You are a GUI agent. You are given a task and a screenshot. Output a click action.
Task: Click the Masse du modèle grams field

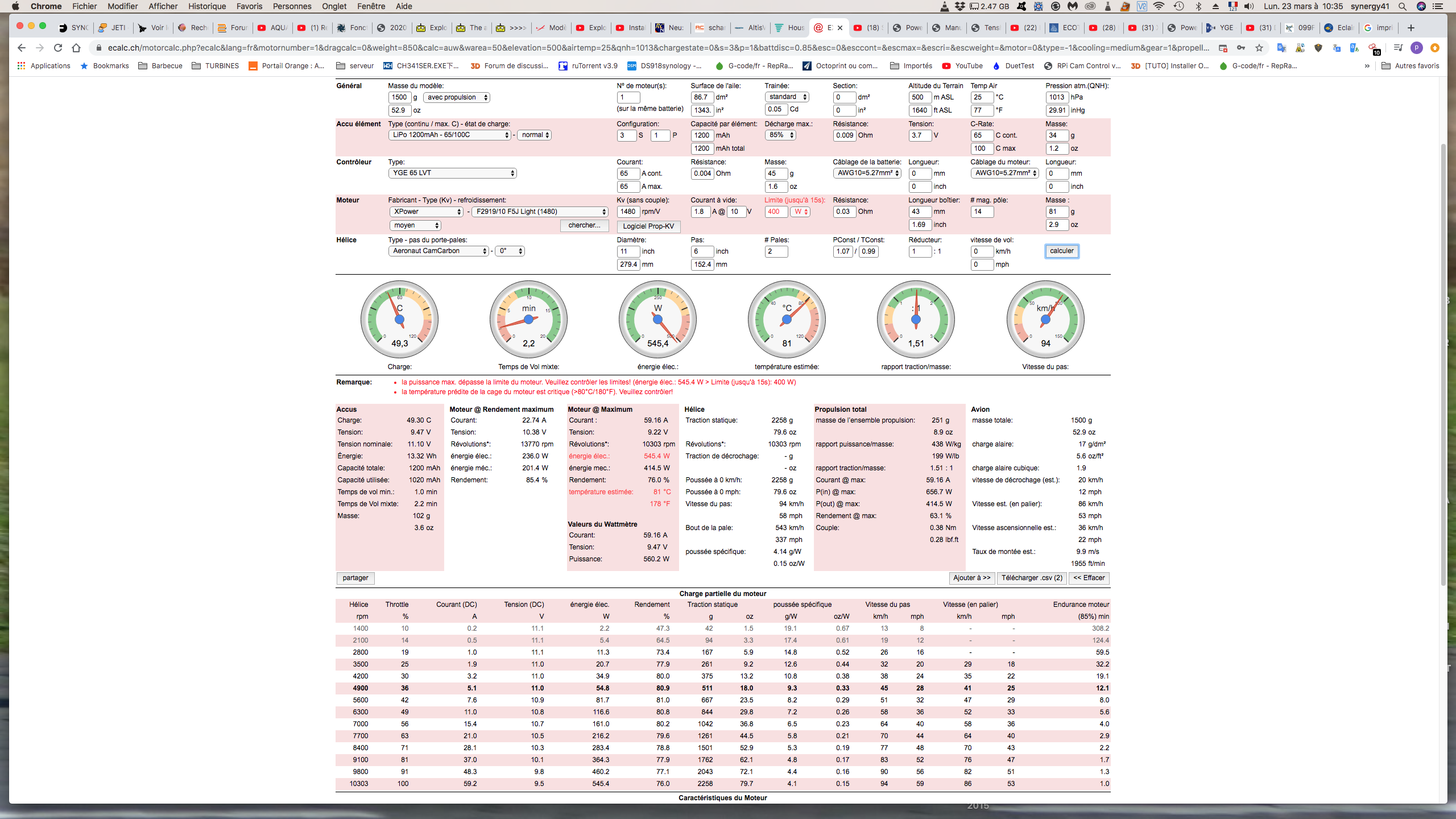pos(400,97)
